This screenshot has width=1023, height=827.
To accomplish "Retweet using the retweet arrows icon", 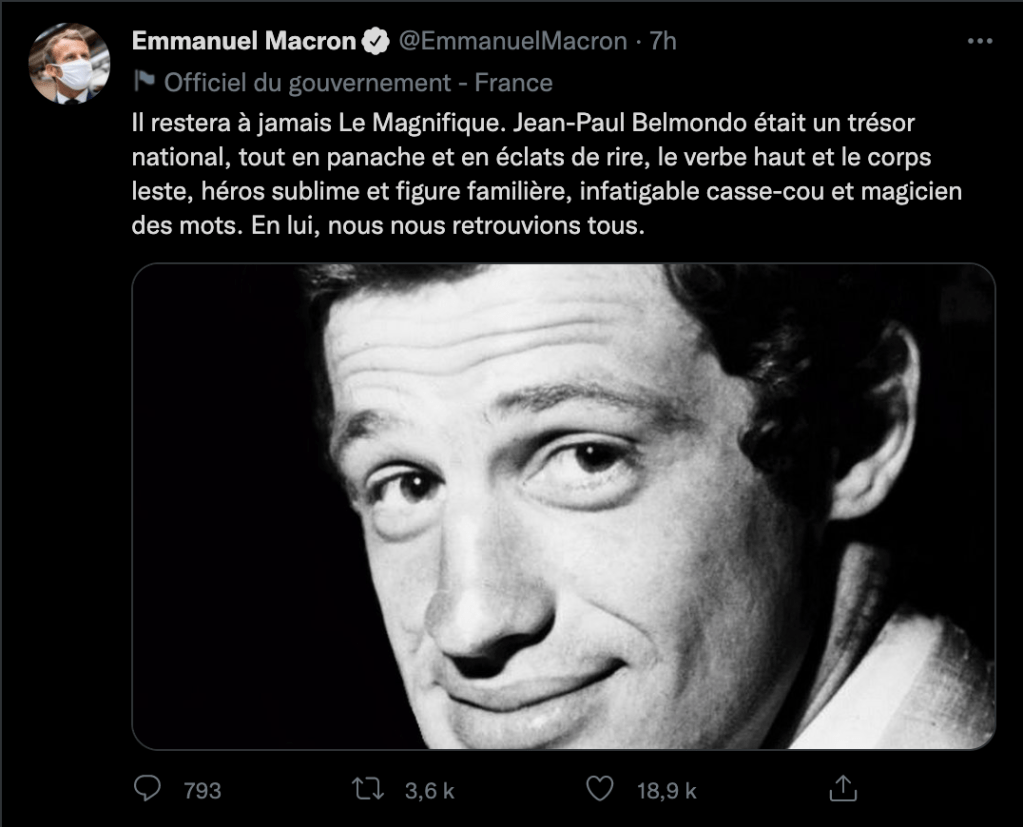I will [369, 789].
